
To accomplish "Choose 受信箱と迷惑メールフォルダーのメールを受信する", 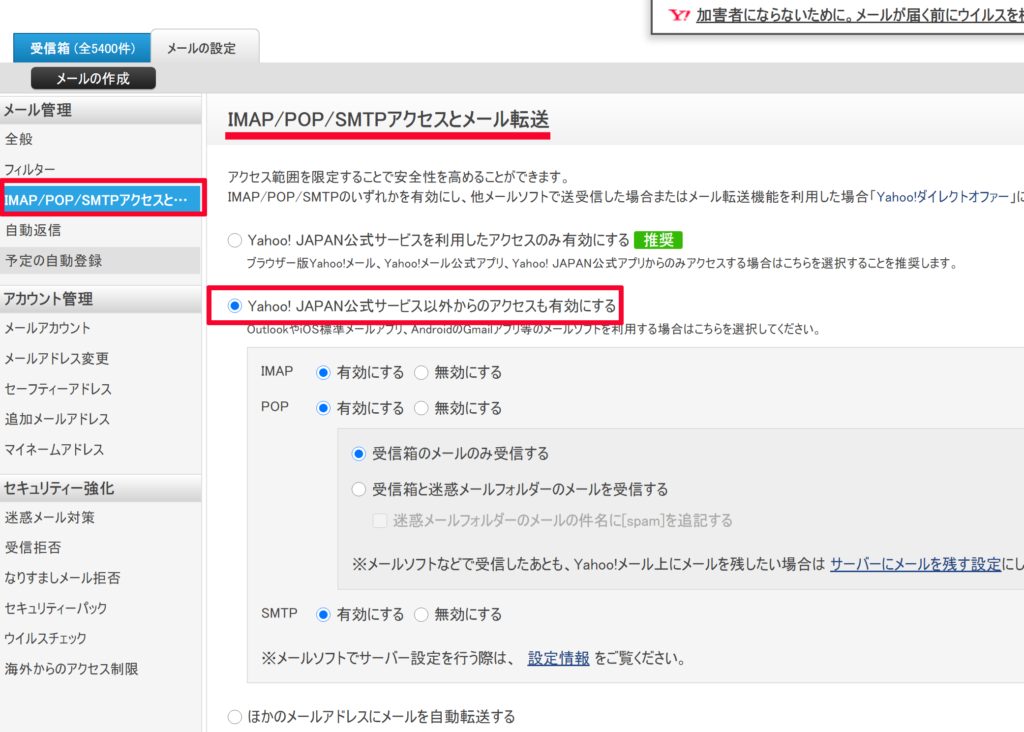I will point(359,490).
